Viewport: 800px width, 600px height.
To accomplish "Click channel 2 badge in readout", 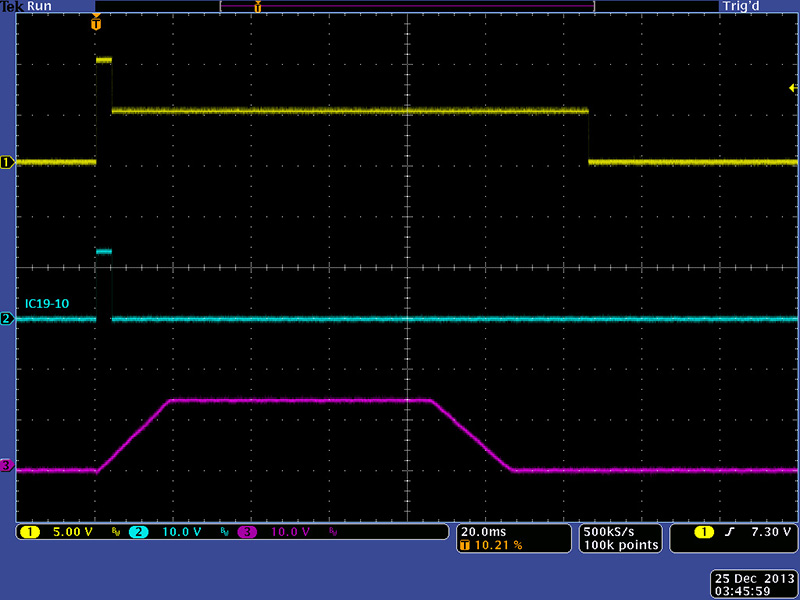I will coord(138,532).
